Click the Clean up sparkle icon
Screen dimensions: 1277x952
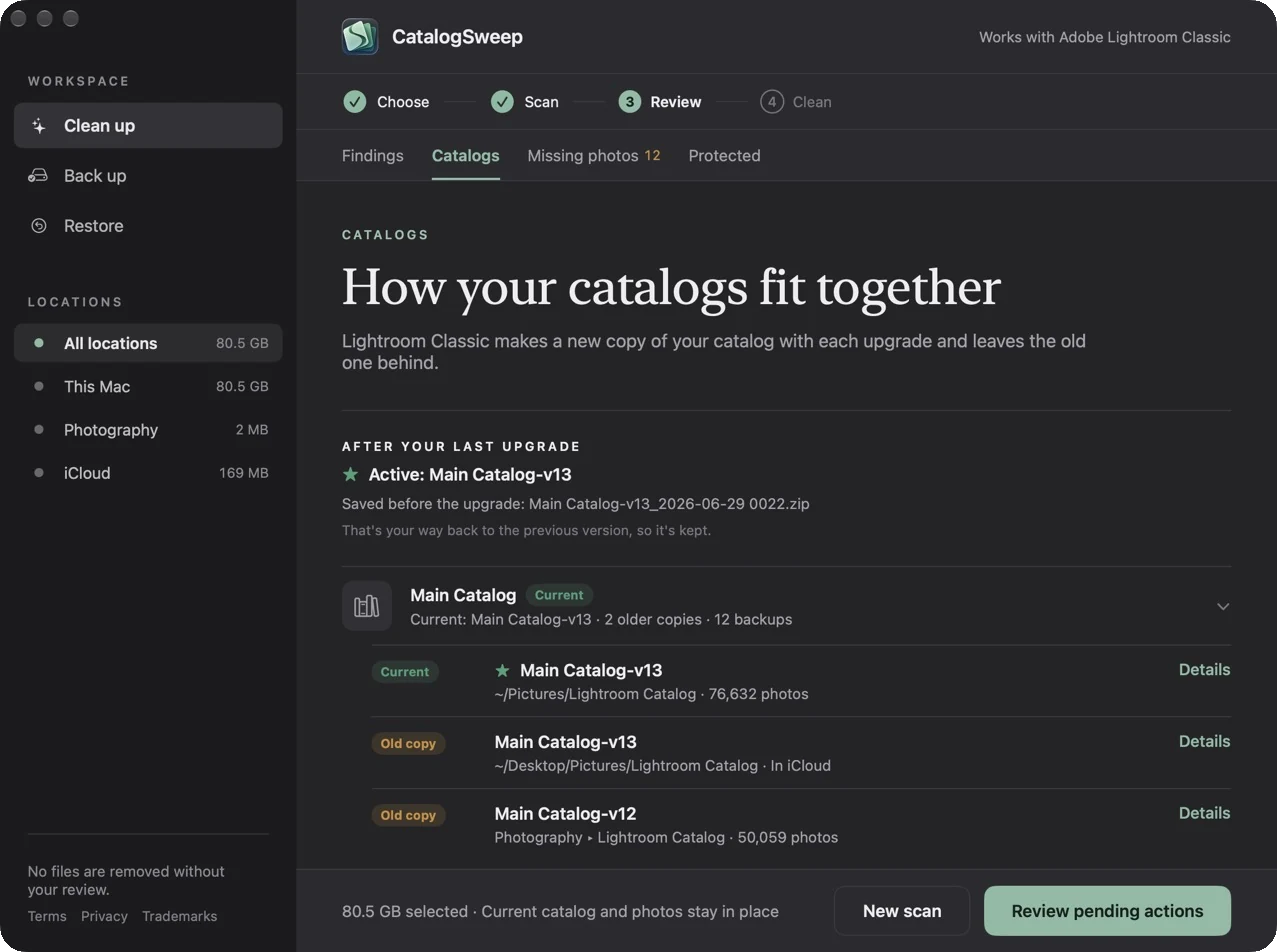click(39, 126)
